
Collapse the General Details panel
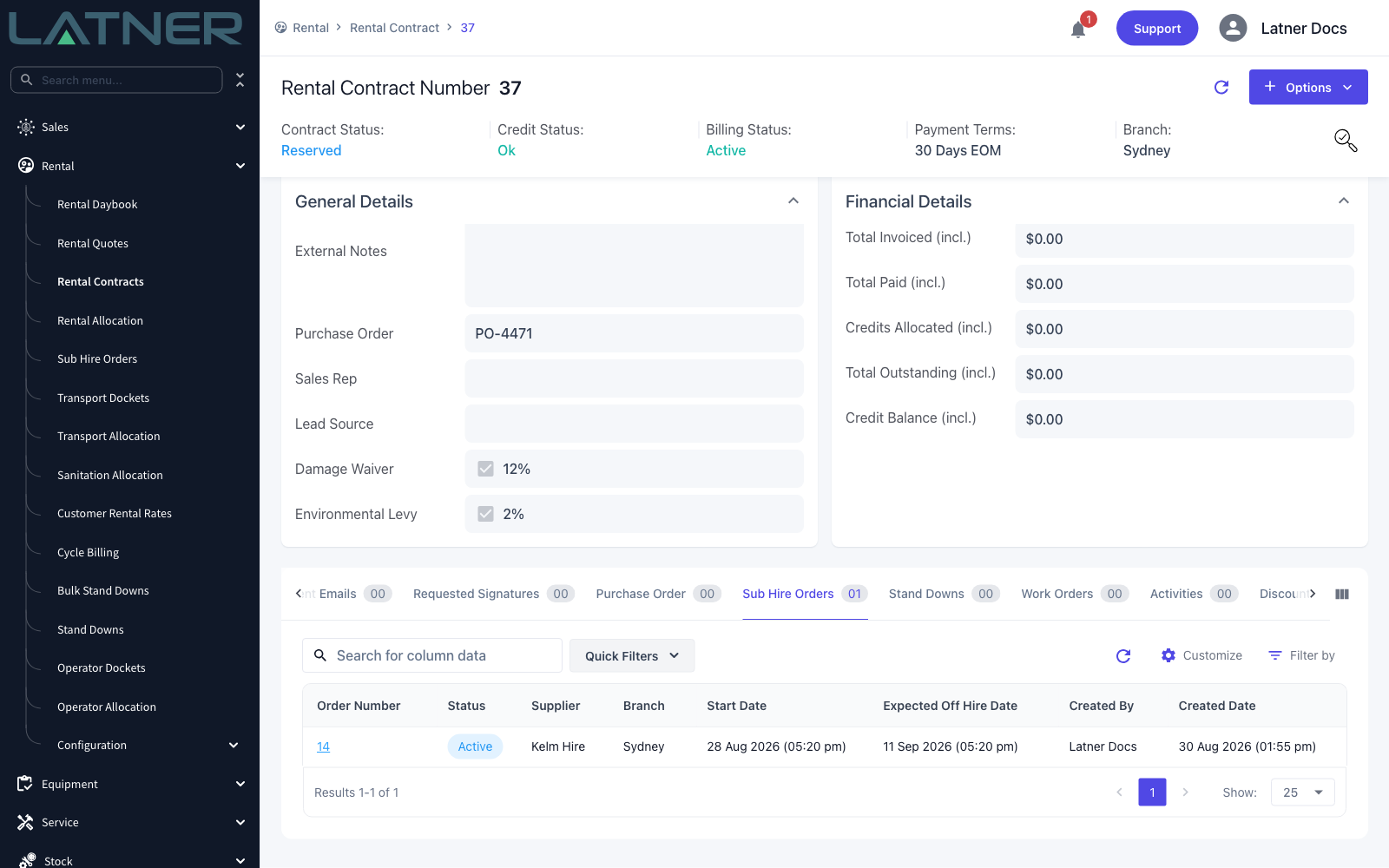click(793, 201)
